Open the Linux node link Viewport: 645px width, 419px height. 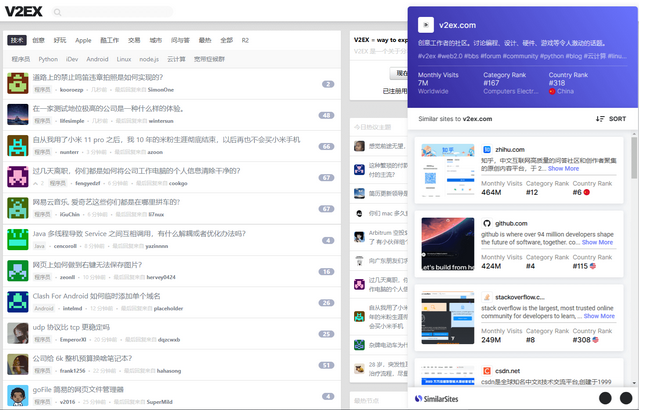coord(124,59)
